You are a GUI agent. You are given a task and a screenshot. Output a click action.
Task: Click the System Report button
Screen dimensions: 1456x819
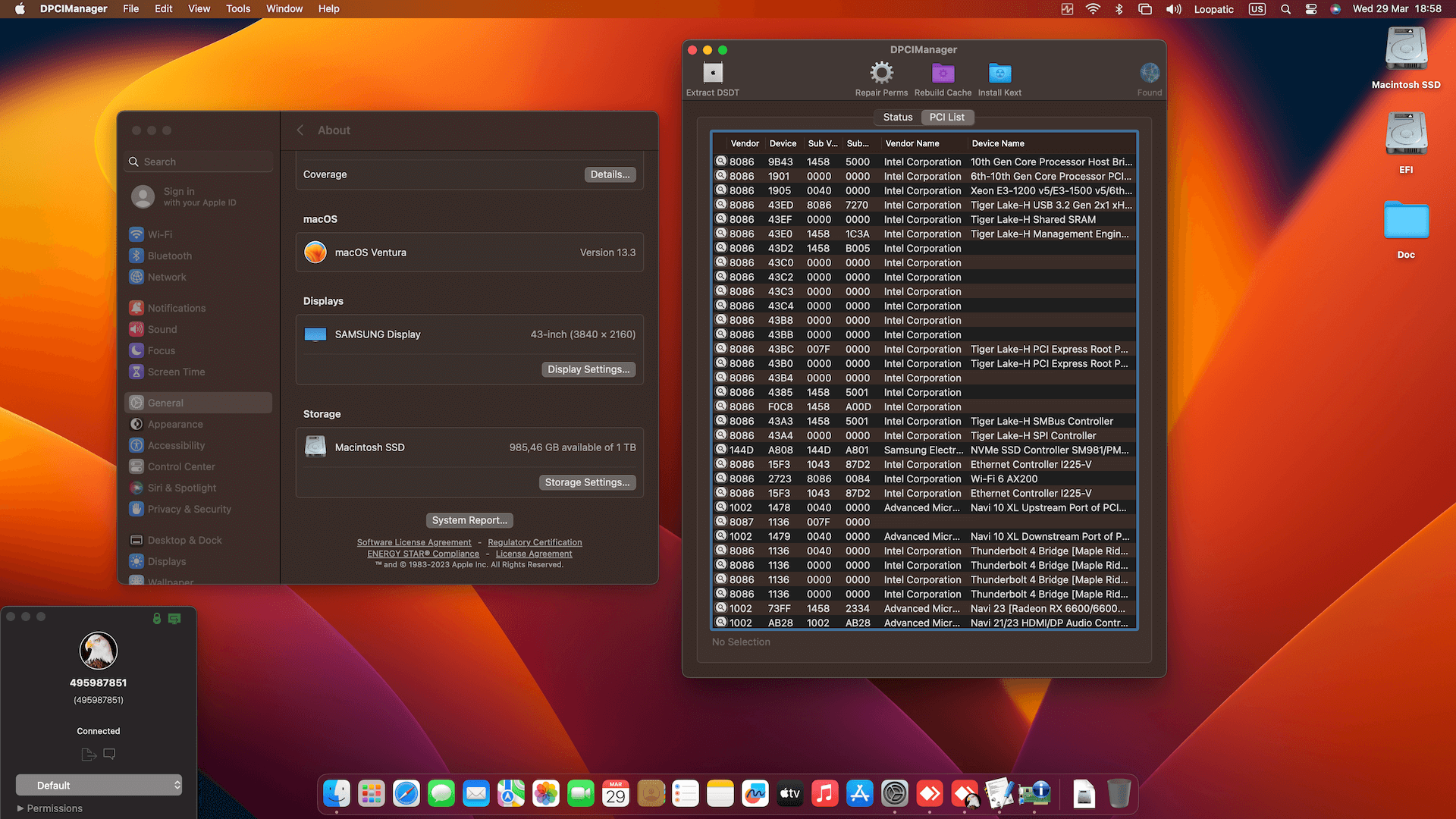469,520
